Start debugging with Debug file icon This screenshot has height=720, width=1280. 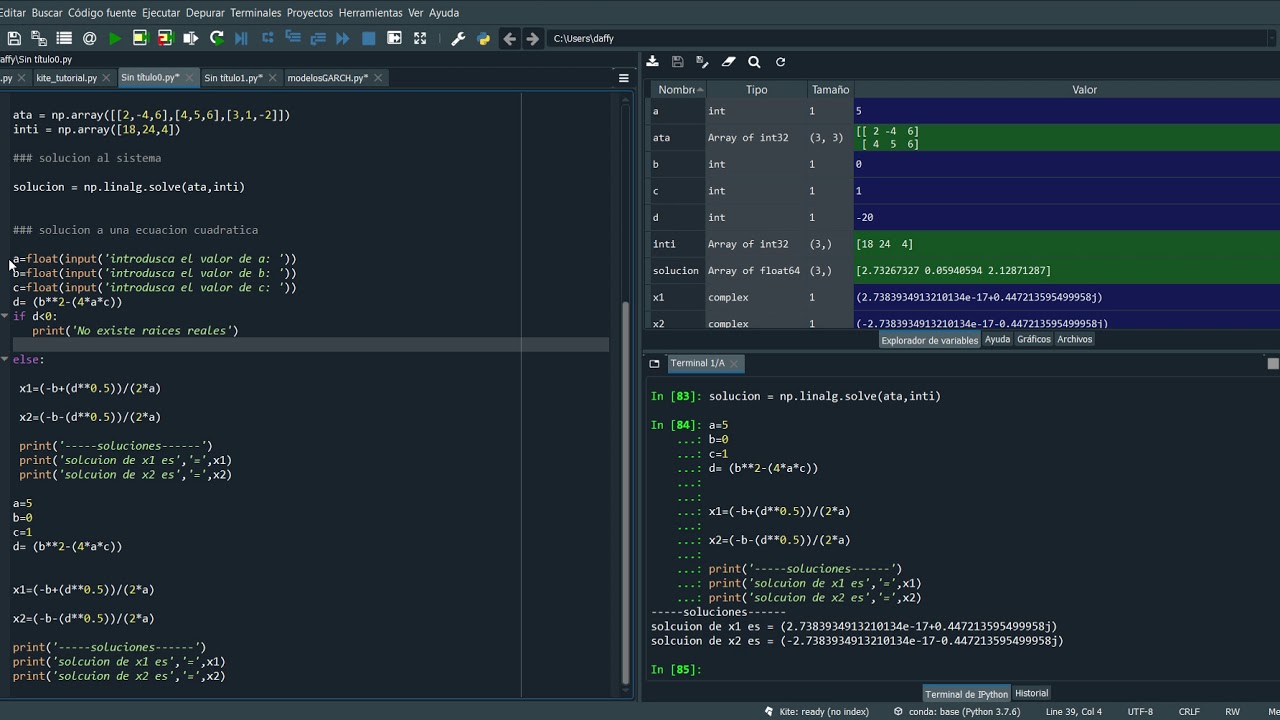241,38
